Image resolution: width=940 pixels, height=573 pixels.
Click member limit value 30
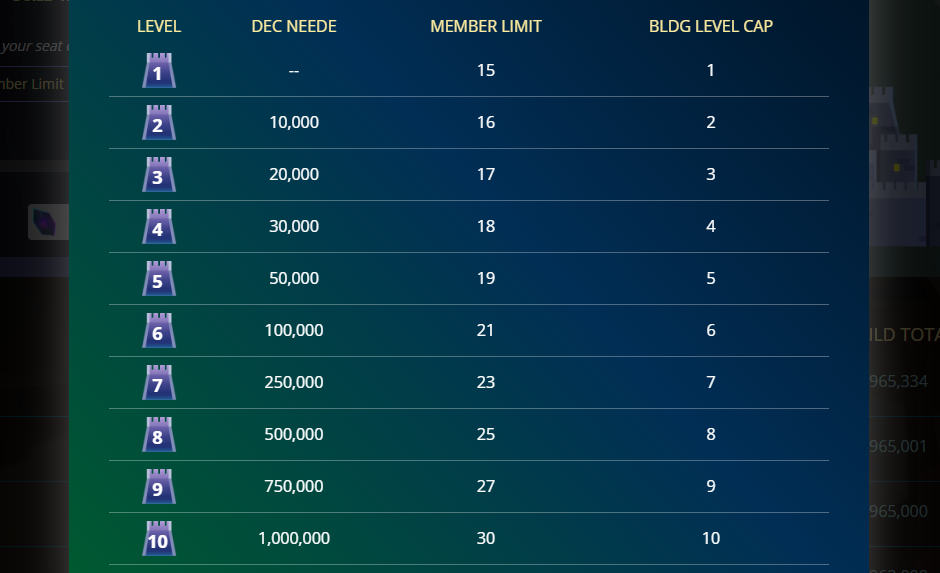tap(486, 538)
